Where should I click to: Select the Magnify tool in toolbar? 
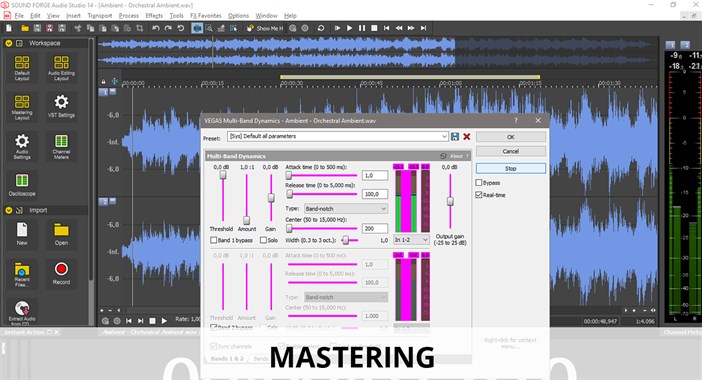[209, 28]
